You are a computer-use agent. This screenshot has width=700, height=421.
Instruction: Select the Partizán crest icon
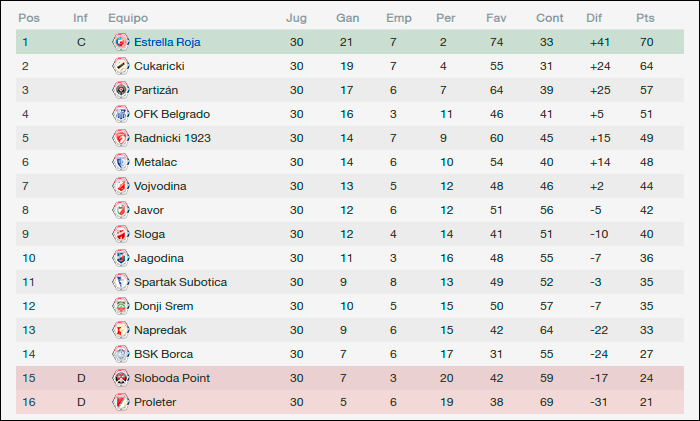[121, 90]
